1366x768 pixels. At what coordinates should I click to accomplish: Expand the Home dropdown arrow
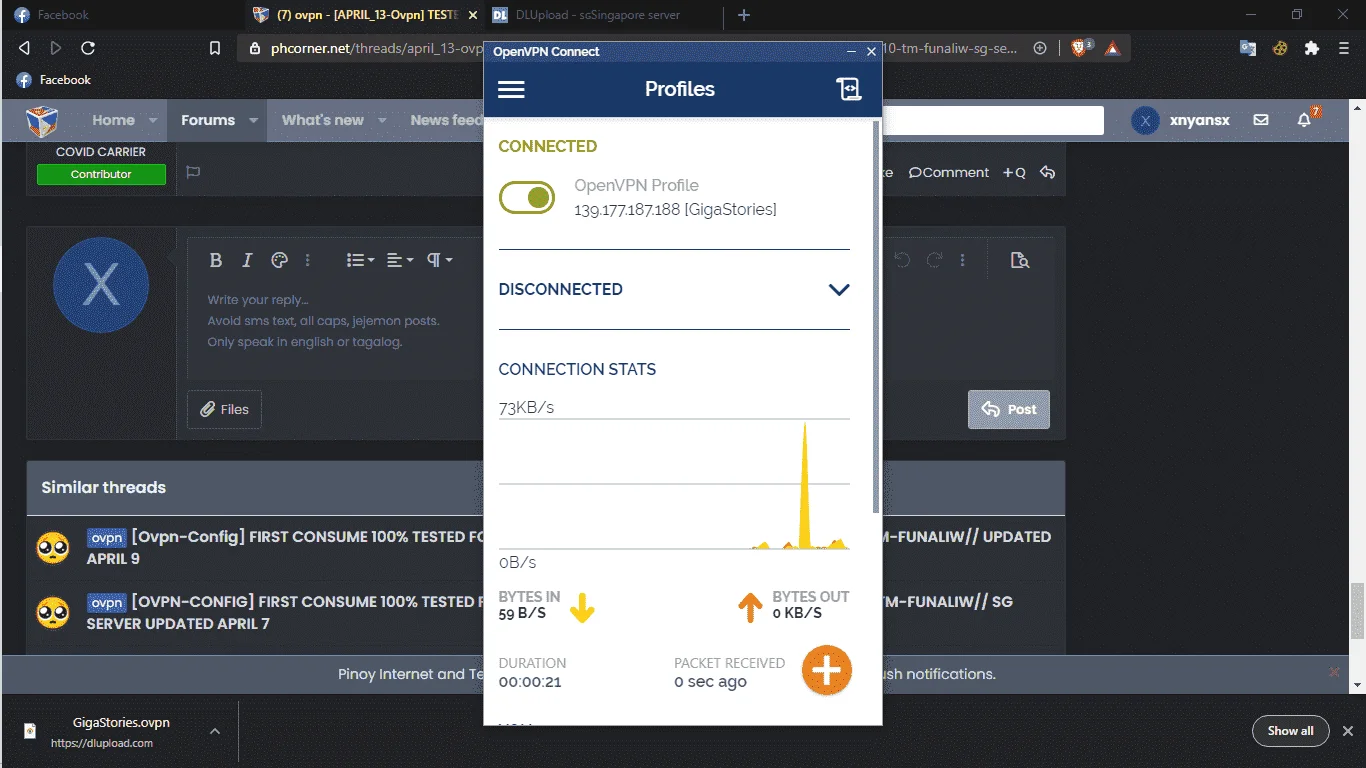153,120
